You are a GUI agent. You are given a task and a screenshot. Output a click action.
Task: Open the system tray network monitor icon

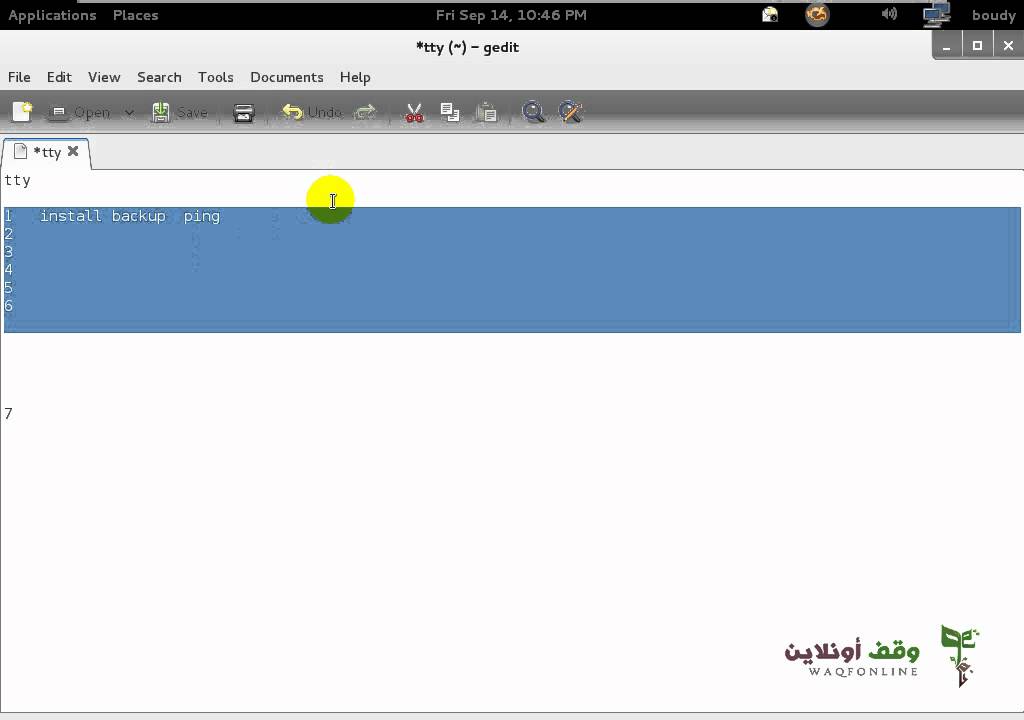coord(935,14)
